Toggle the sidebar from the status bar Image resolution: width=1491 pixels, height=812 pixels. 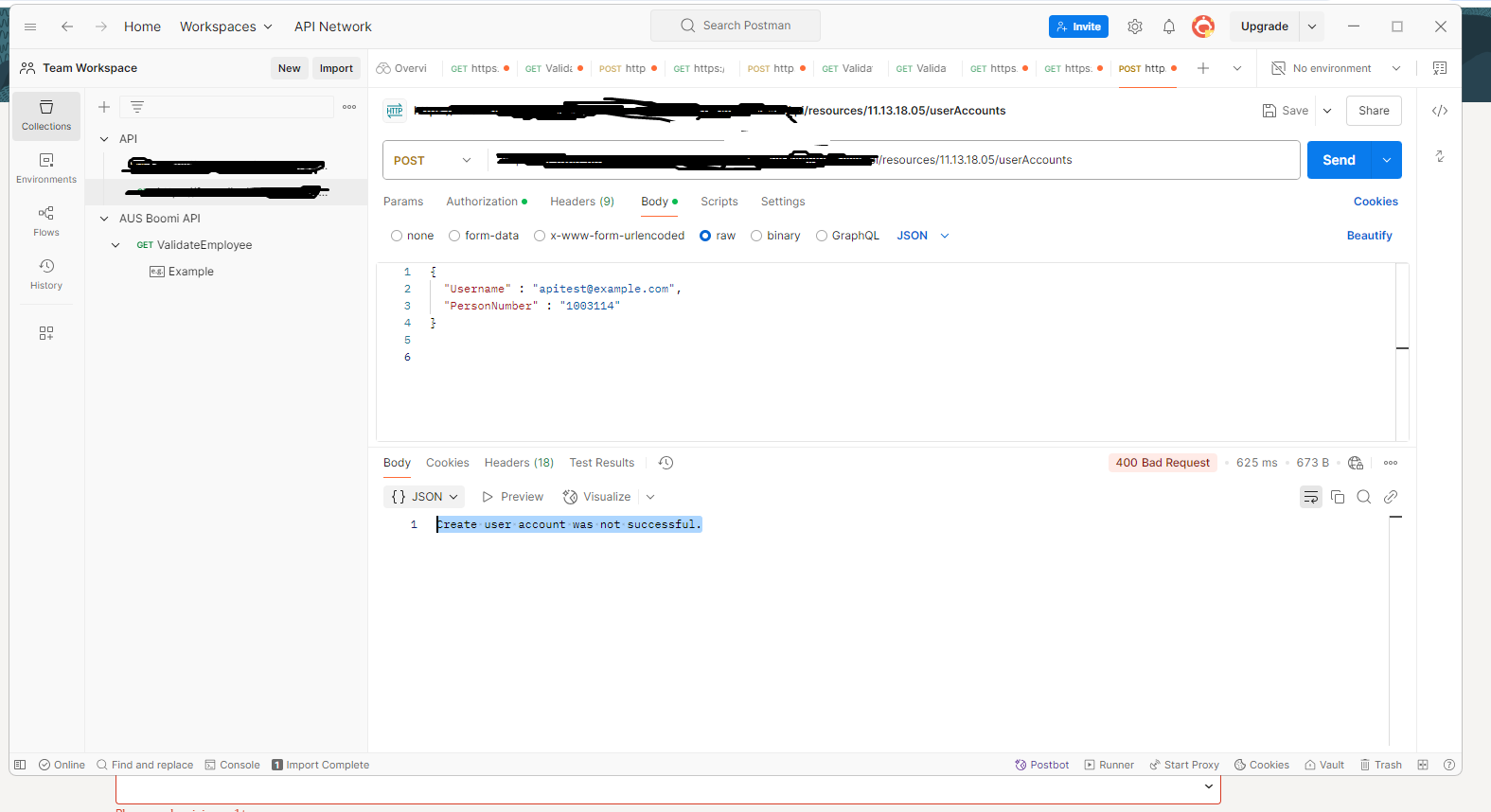20,765
